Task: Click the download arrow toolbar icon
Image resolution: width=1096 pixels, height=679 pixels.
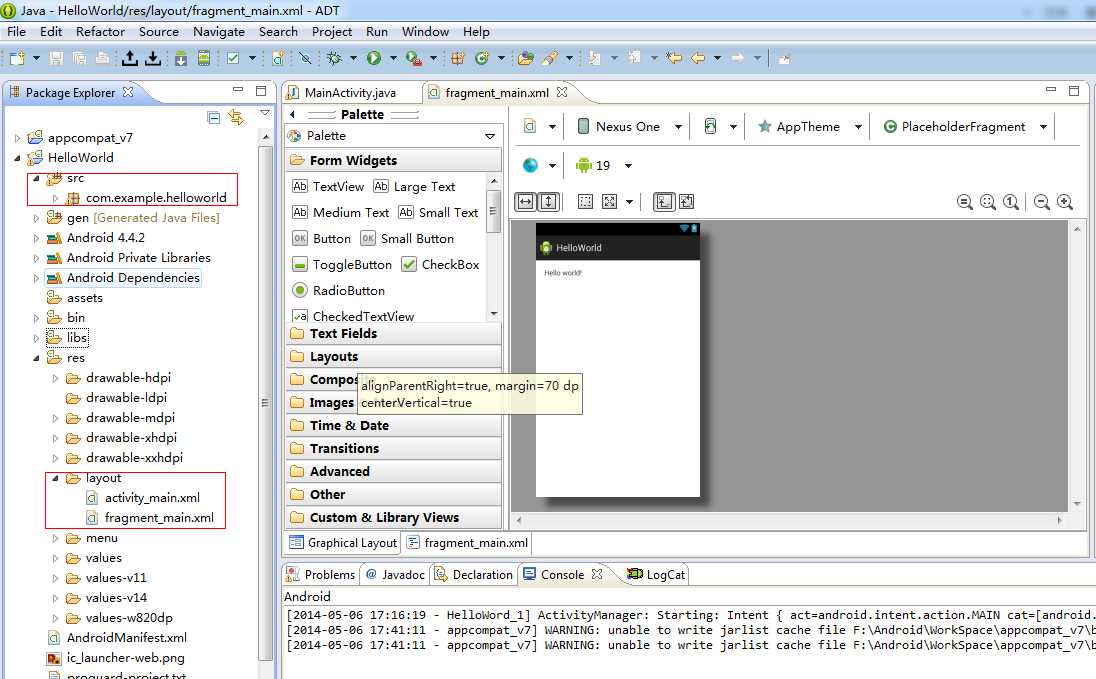Action: tap(153, 59)
